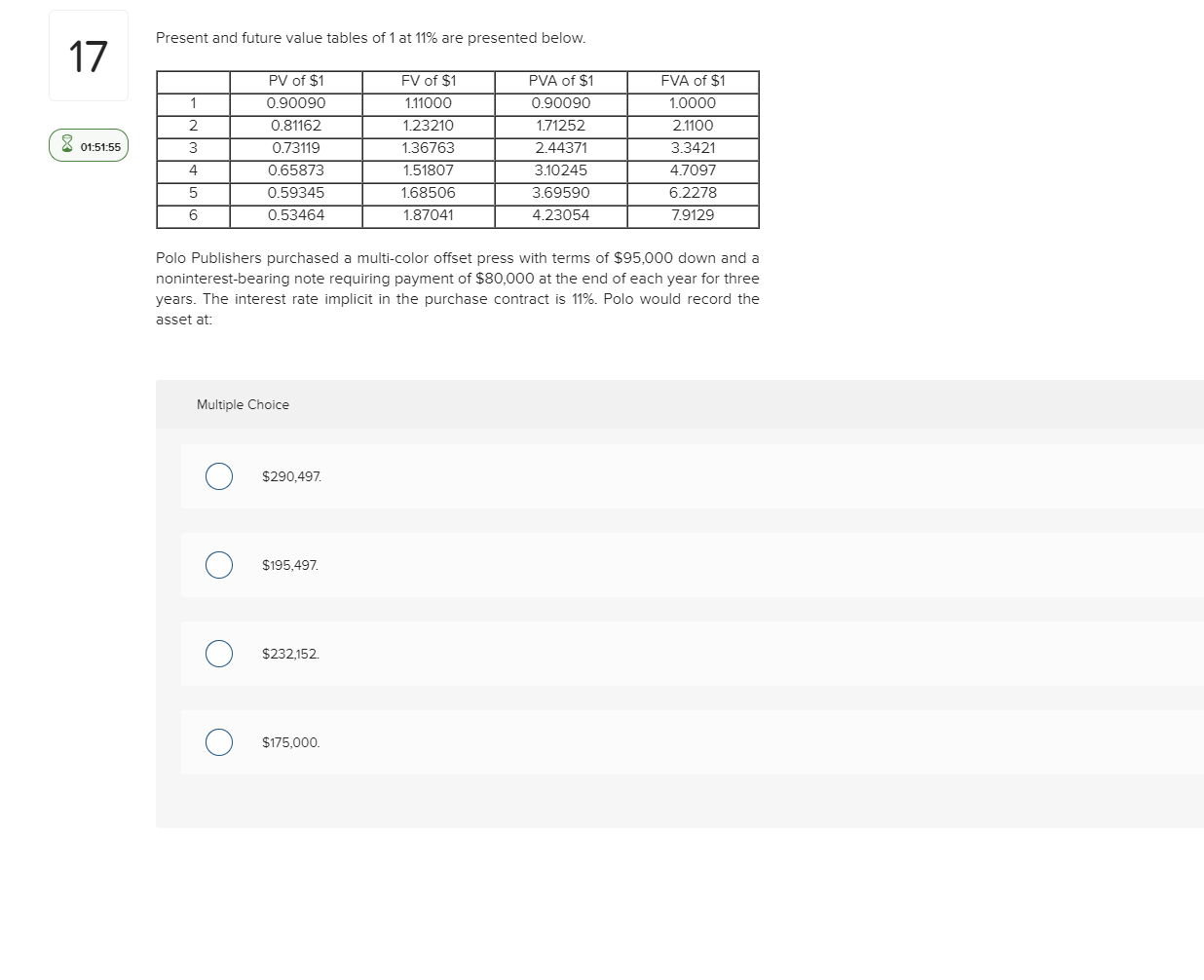Viewport: 1204px width, 980px height.
Task: Click the question number 17 badge
Action: click(88, 56)
